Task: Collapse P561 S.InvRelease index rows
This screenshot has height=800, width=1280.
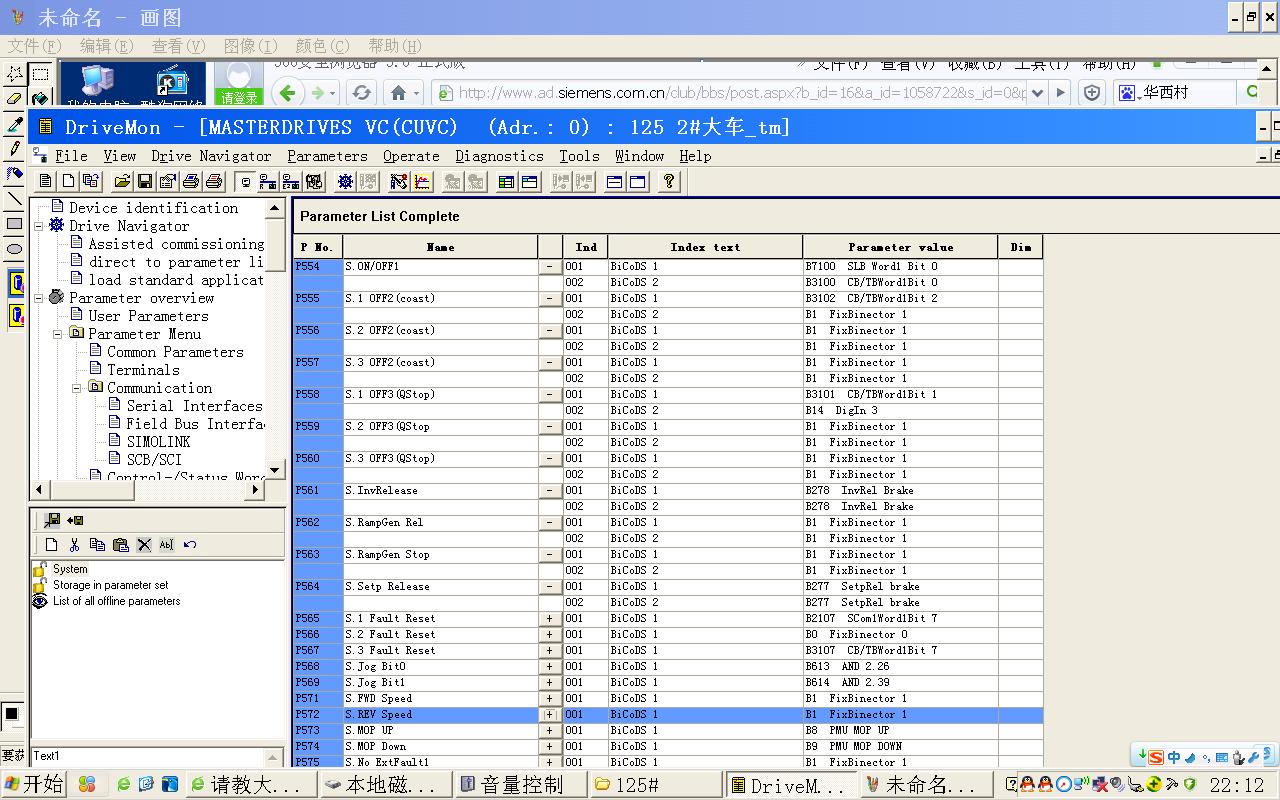Action: point(550,491)
